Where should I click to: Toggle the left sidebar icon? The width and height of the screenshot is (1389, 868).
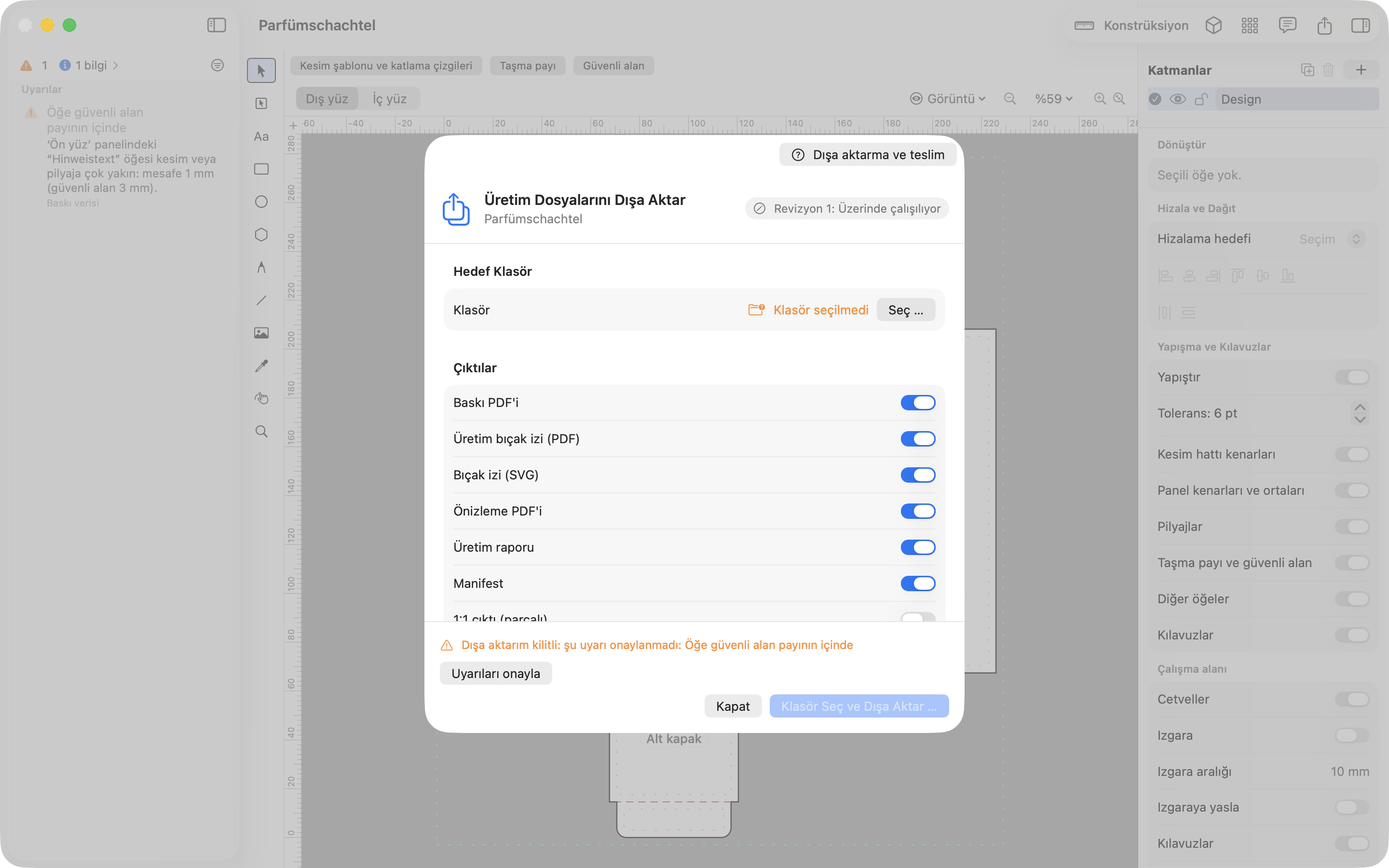coord(217,25)
